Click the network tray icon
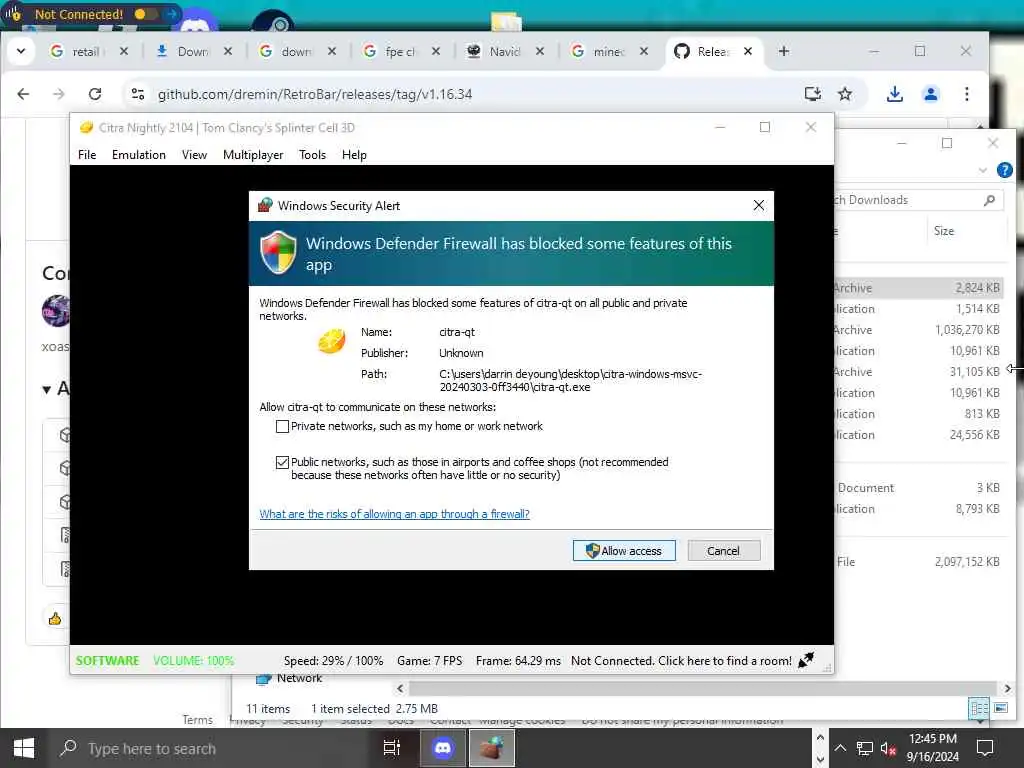 tap(865, 748)
